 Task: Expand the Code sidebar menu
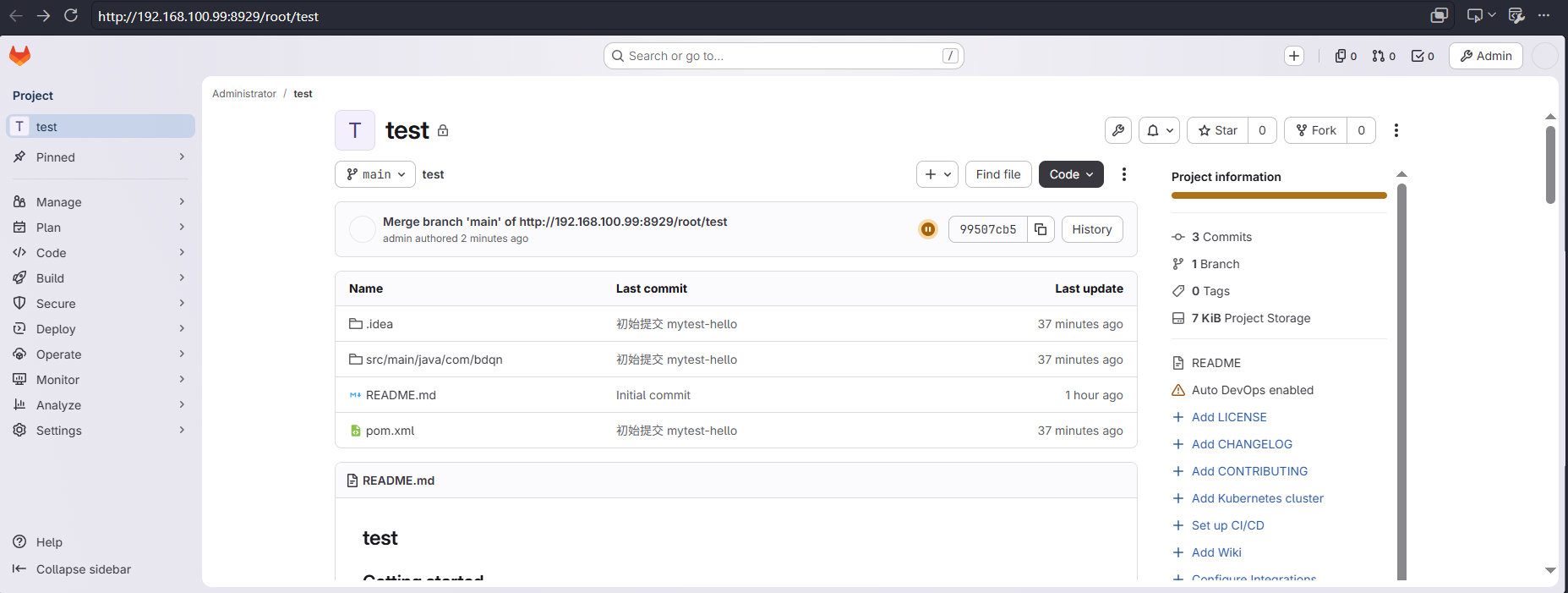101,253
